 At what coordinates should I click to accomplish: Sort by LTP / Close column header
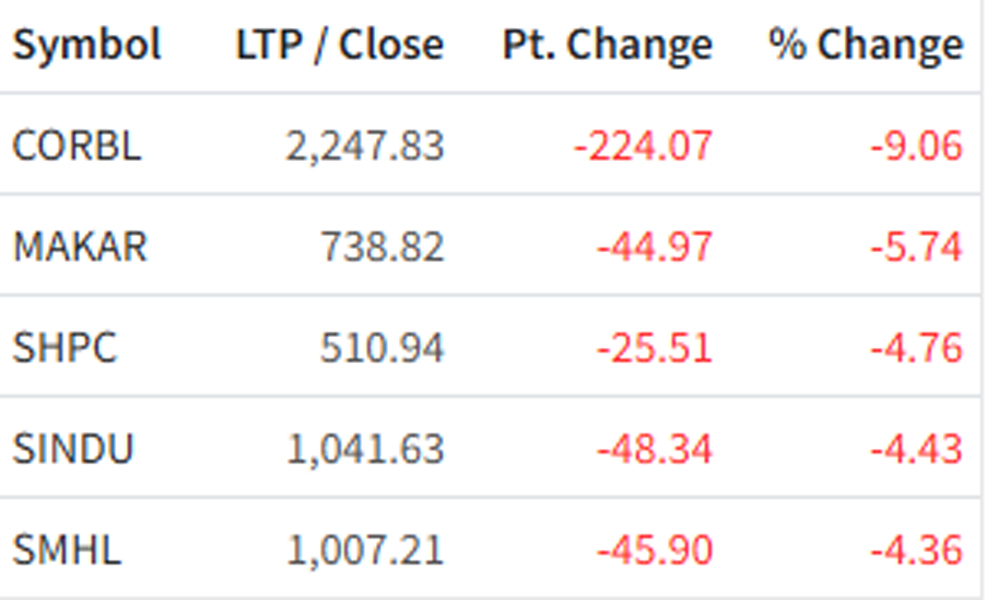pyautogui.click(x=340, y=45)
